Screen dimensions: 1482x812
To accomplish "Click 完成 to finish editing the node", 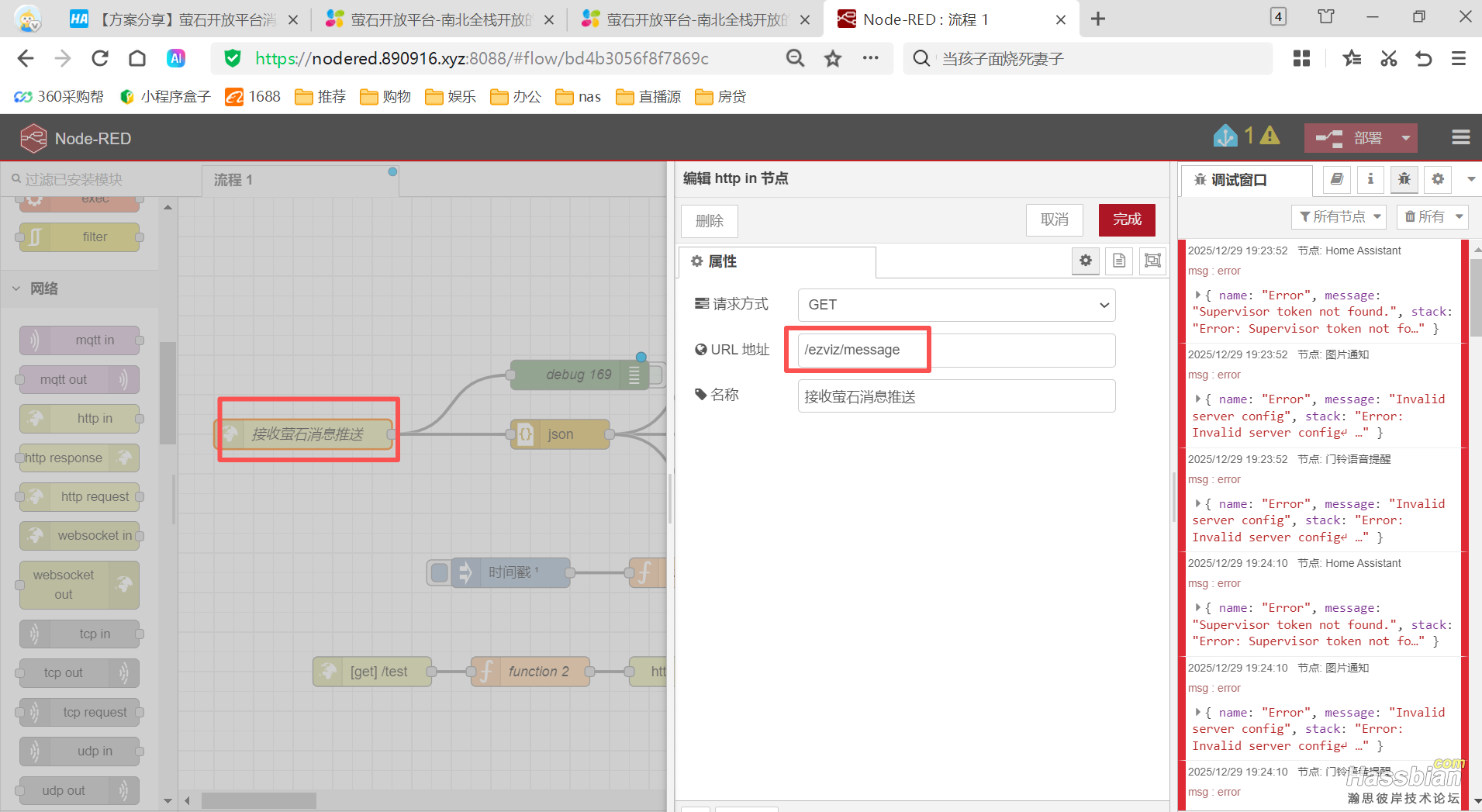I will tap(1126, 220).
